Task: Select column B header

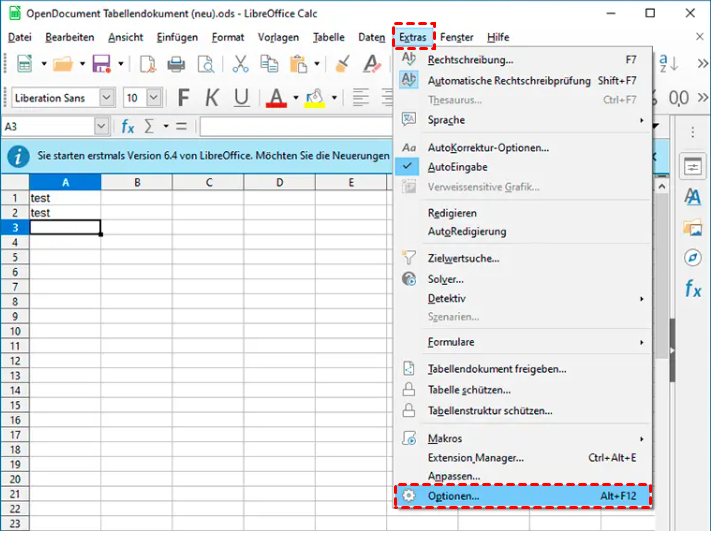Action: (x=136, y=182)
